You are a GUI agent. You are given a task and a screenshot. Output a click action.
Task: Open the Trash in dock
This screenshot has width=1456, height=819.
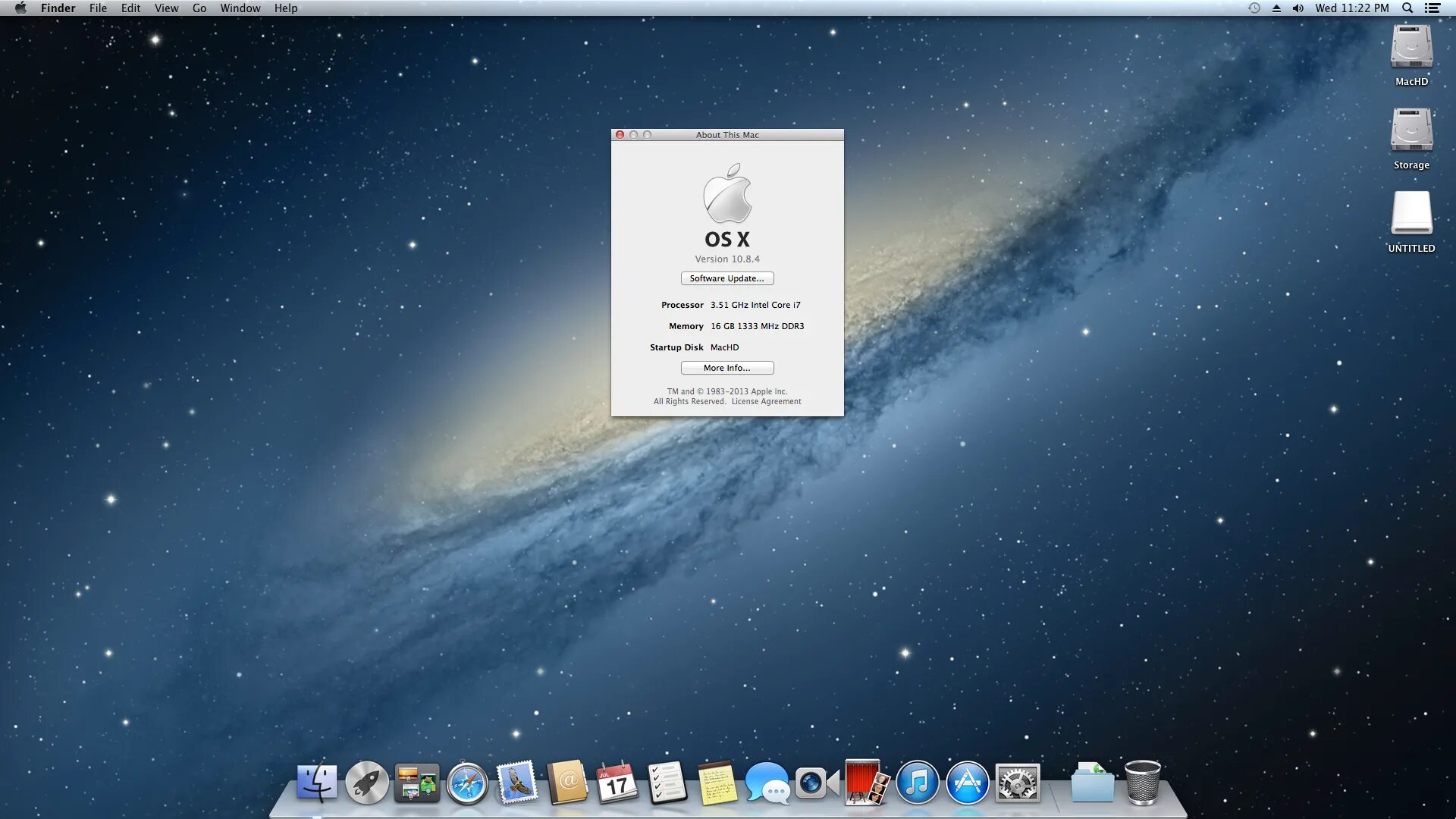tap(1142, 783)
